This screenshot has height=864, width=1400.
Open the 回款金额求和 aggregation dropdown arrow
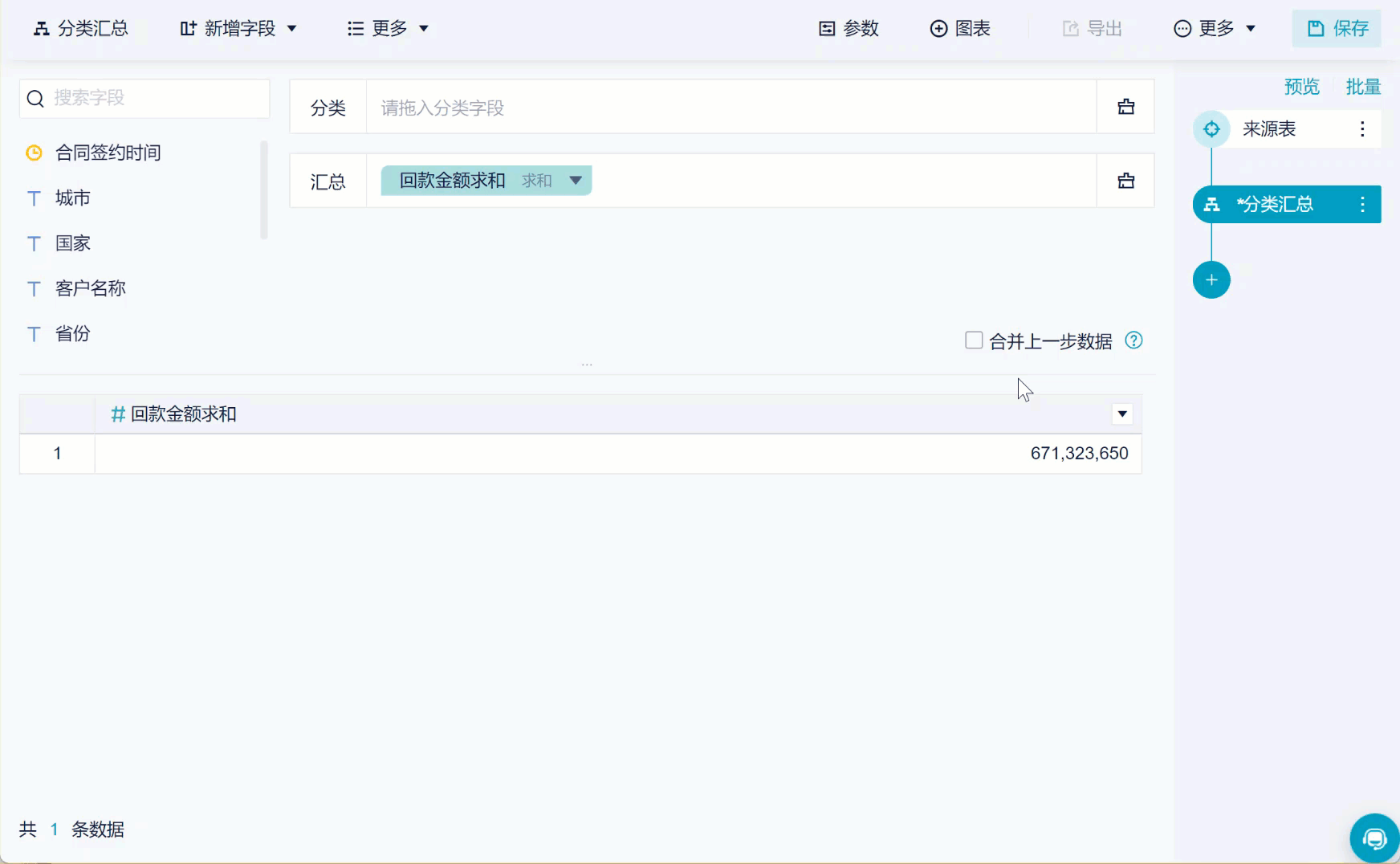point(576,181)
